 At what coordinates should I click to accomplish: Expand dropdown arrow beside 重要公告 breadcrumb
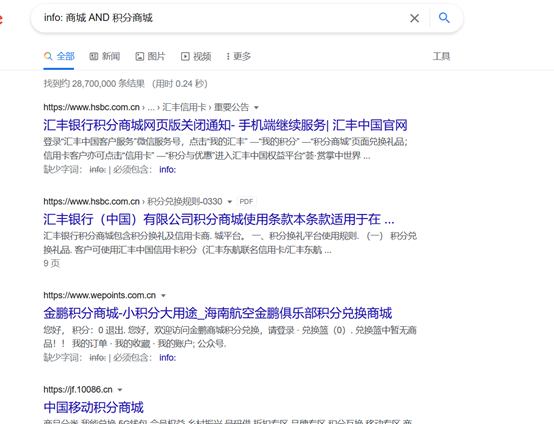(x=256, y=107)
